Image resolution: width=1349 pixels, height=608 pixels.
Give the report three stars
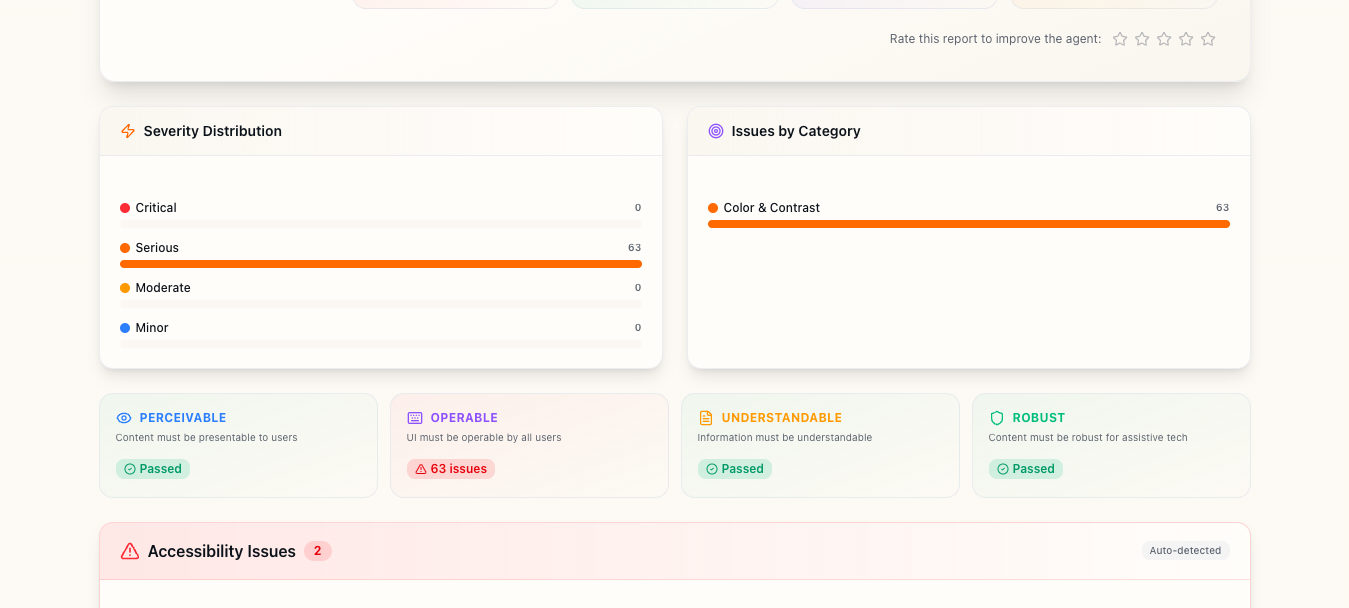(1164, 39)
